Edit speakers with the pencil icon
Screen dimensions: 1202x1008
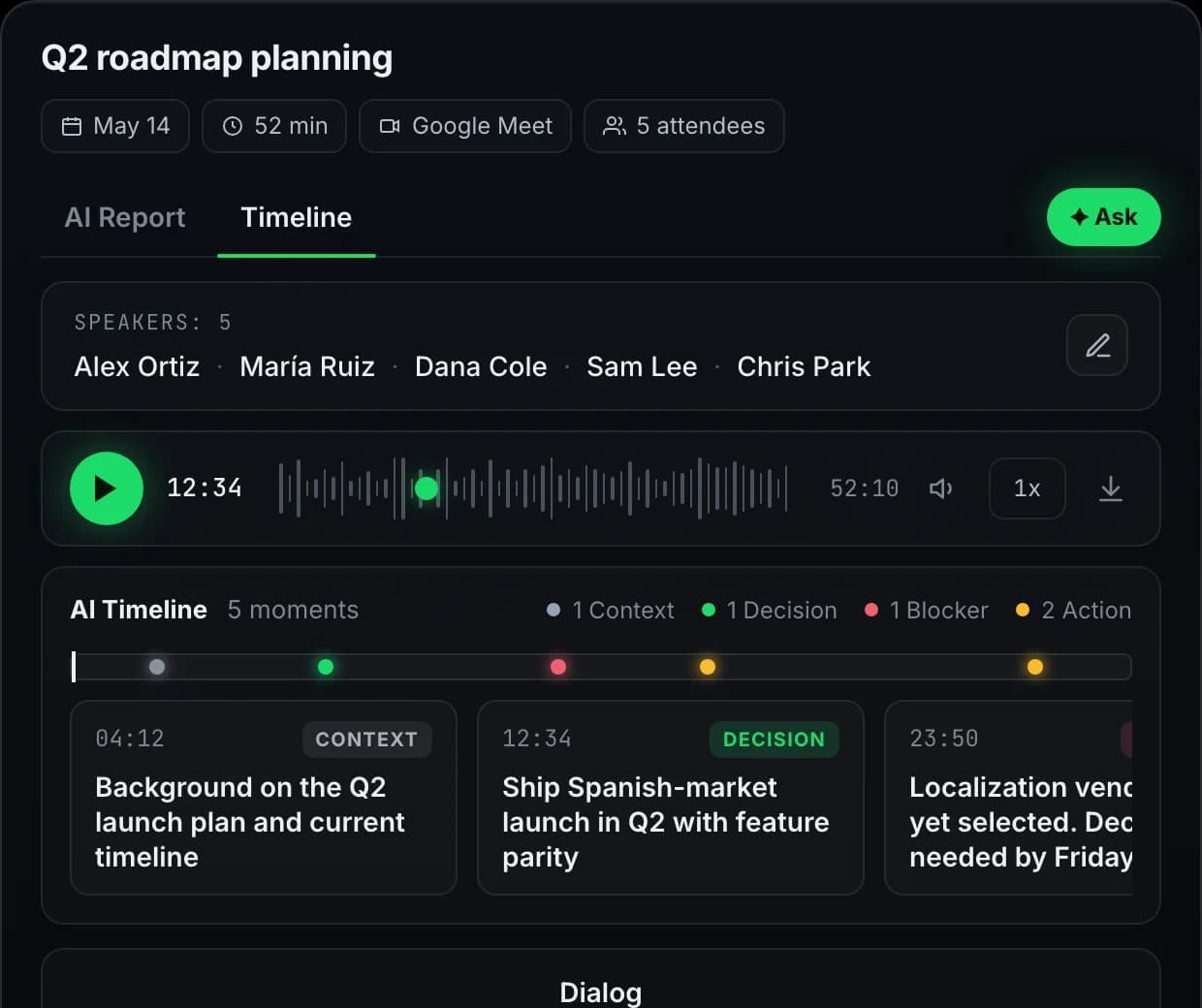[1097, 345]
